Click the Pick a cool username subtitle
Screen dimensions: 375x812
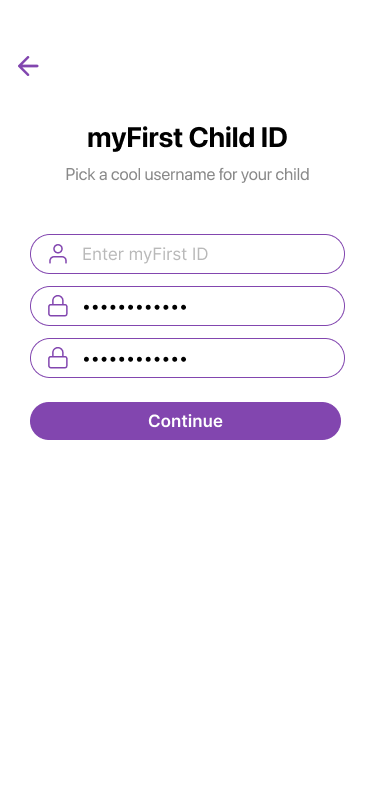click(x=187, y=175)
